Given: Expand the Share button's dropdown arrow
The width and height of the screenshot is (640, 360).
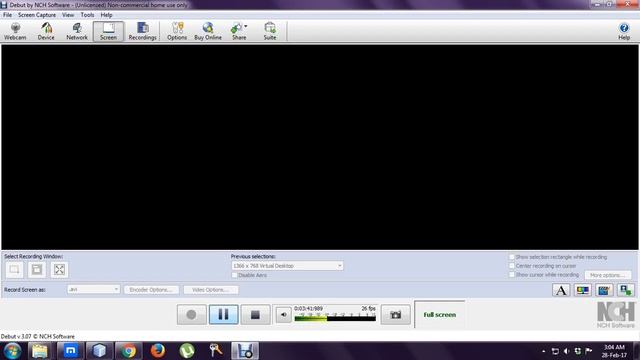Looking at the screenshot, I should tap(246, 26).
